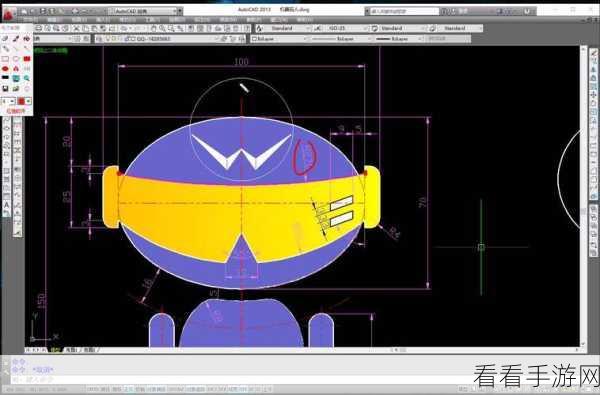Toggle 栅格 grid display in status bar

pyautogui.click(x=116, y=389)
